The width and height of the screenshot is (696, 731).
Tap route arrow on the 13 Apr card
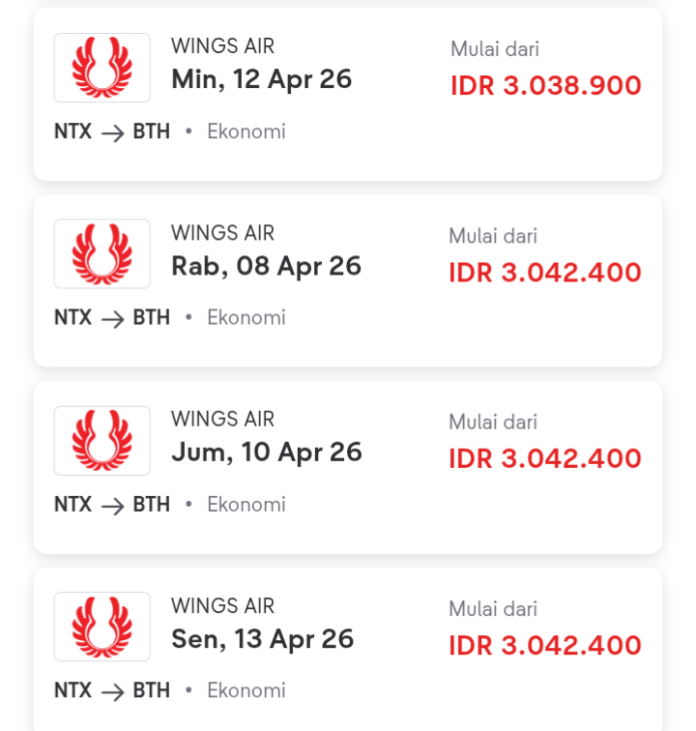[112, 691]
